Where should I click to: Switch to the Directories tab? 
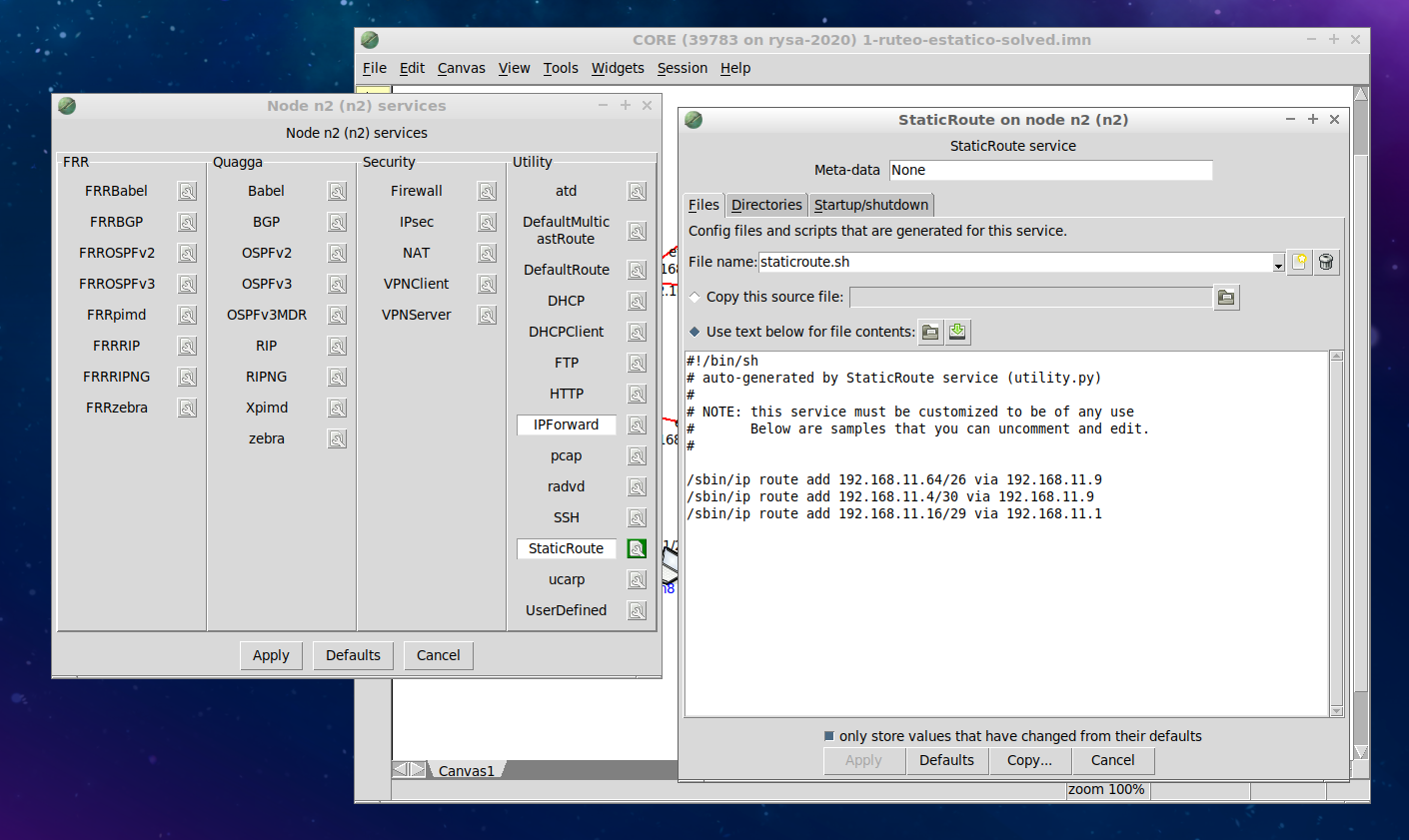point(766,205)
